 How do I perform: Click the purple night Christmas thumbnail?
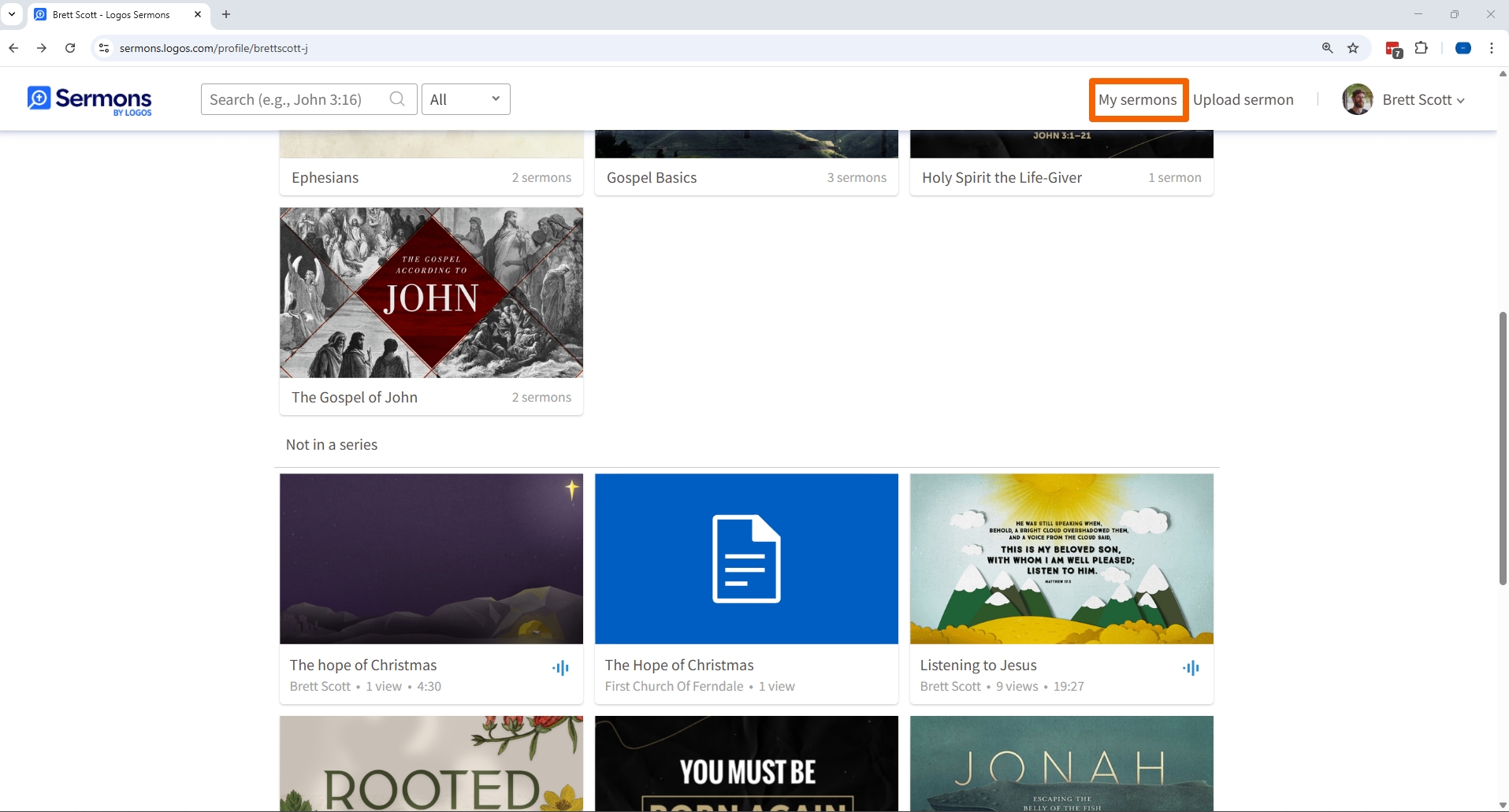coord(431,558)
